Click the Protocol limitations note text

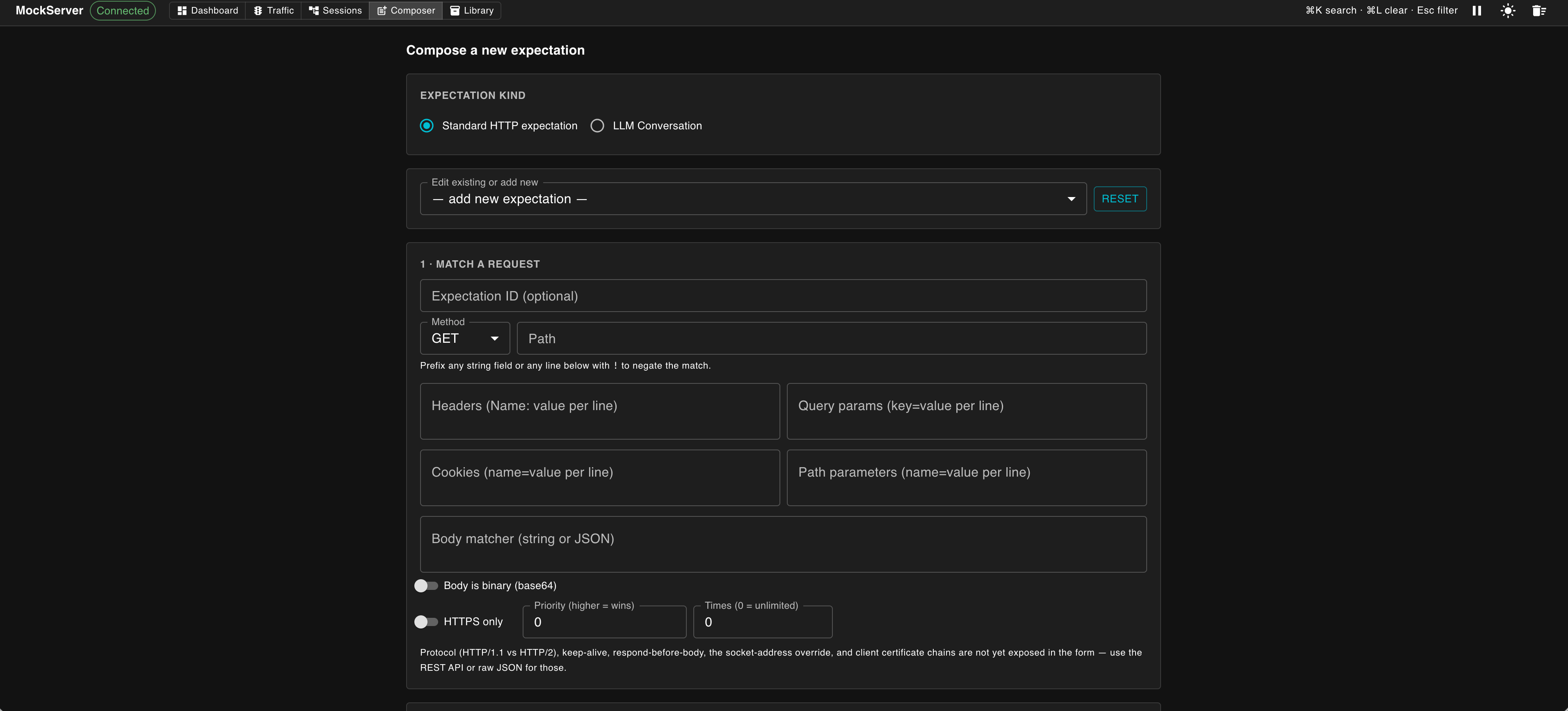click(781, 660)
